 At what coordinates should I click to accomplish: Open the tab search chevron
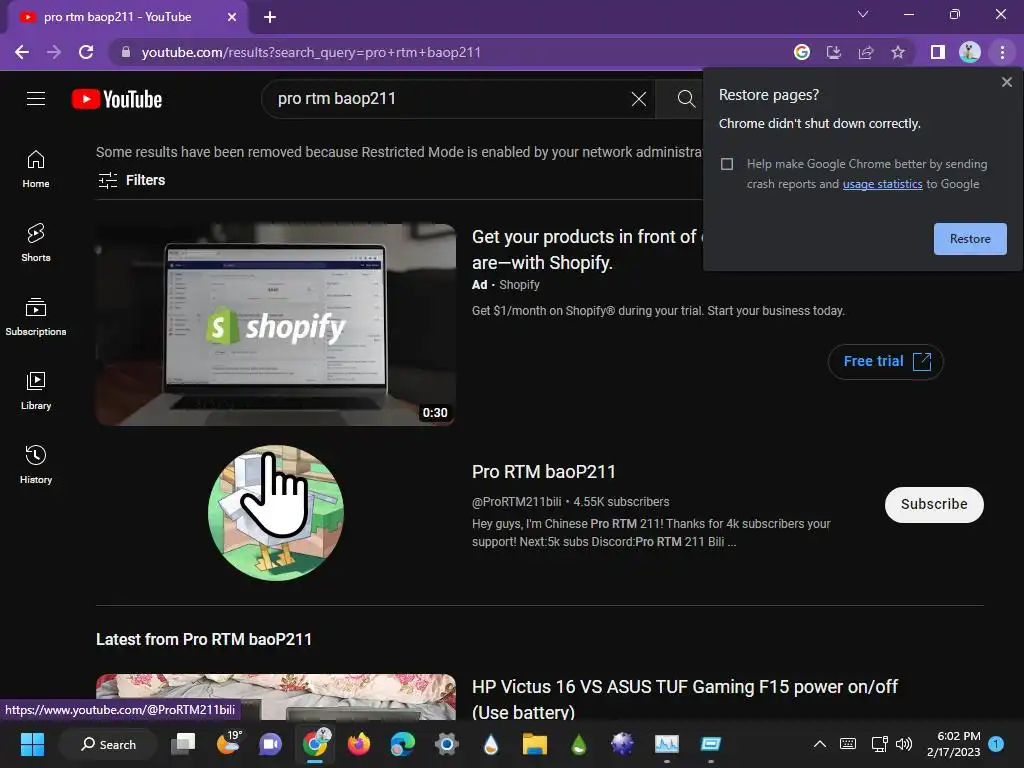coord(863,14)
